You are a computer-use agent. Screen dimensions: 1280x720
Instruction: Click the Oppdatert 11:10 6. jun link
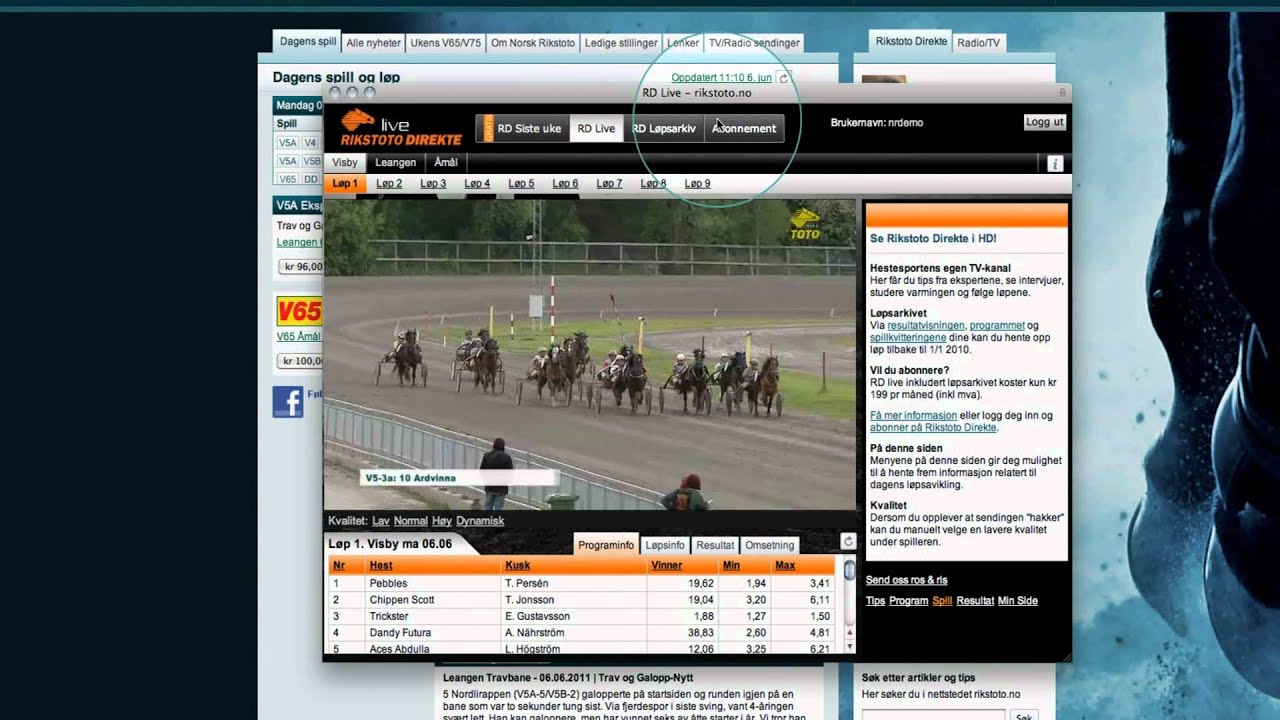[721, 78]
